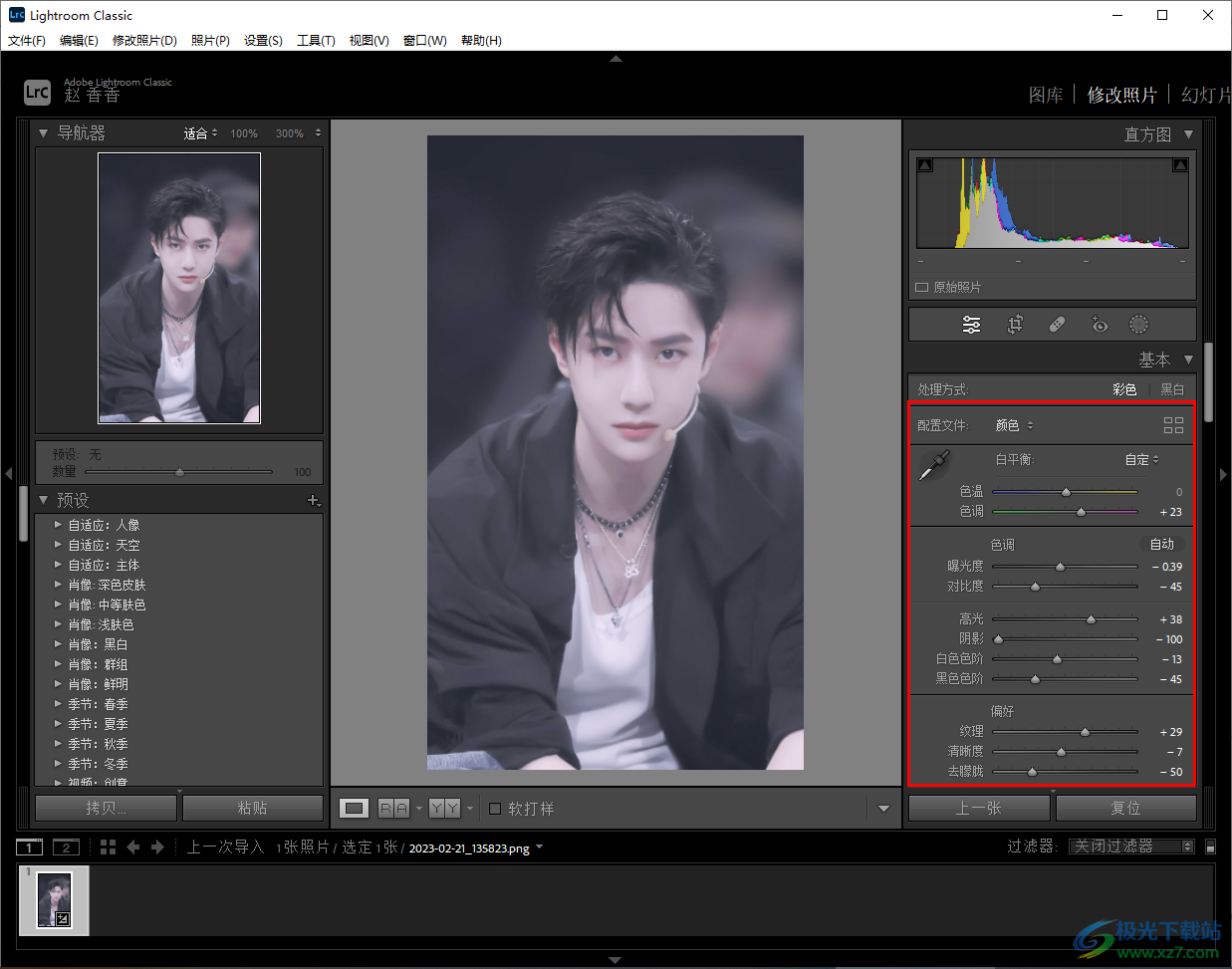
Task: Select the Masking circle tool
Action: click(1138, 325)
